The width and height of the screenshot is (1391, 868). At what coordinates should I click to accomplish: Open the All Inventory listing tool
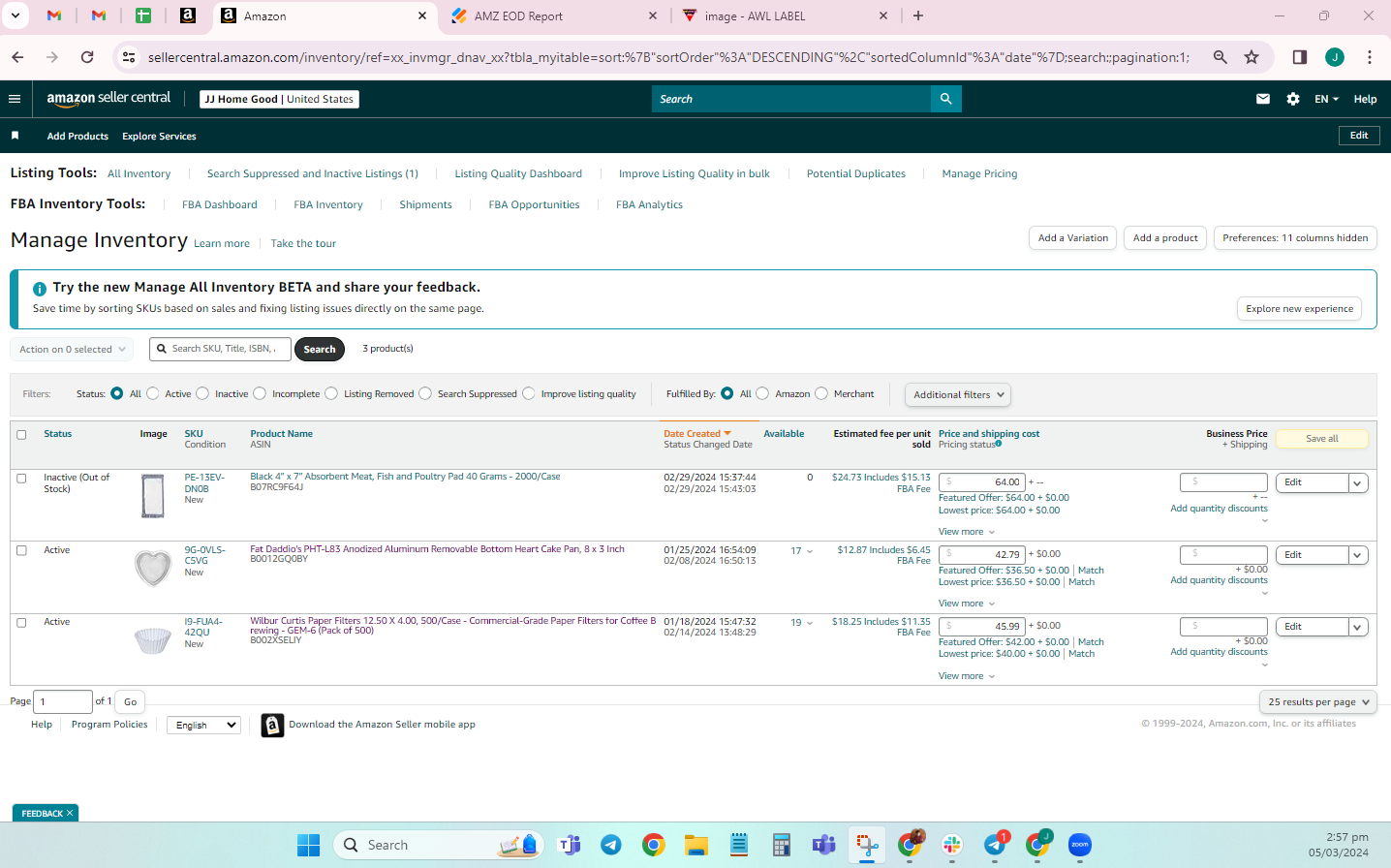tap(139, 174)
